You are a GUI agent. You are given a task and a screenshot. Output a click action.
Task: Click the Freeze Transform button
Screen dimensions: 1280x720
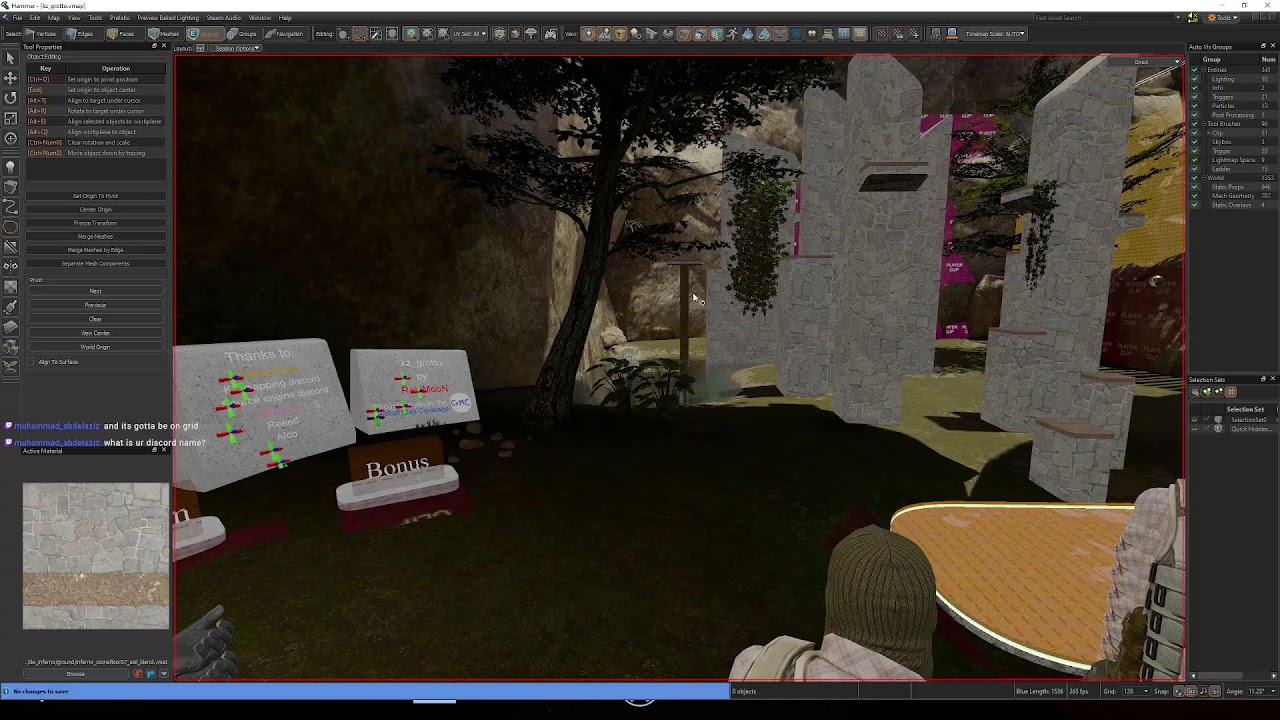pyautogui.click(x=95, y=223)
